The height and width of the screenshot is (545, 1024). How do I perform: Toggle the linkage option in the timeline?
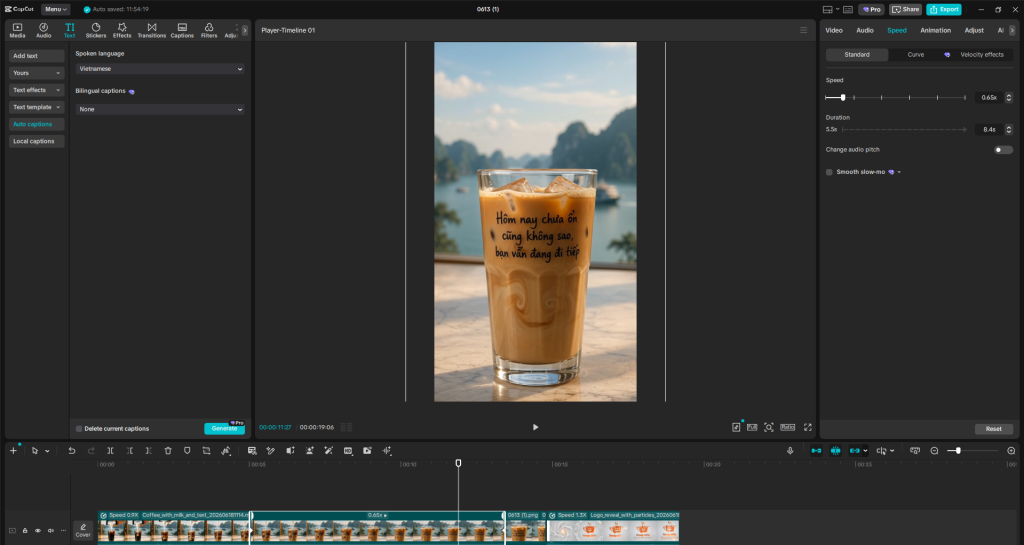point(854,450)
